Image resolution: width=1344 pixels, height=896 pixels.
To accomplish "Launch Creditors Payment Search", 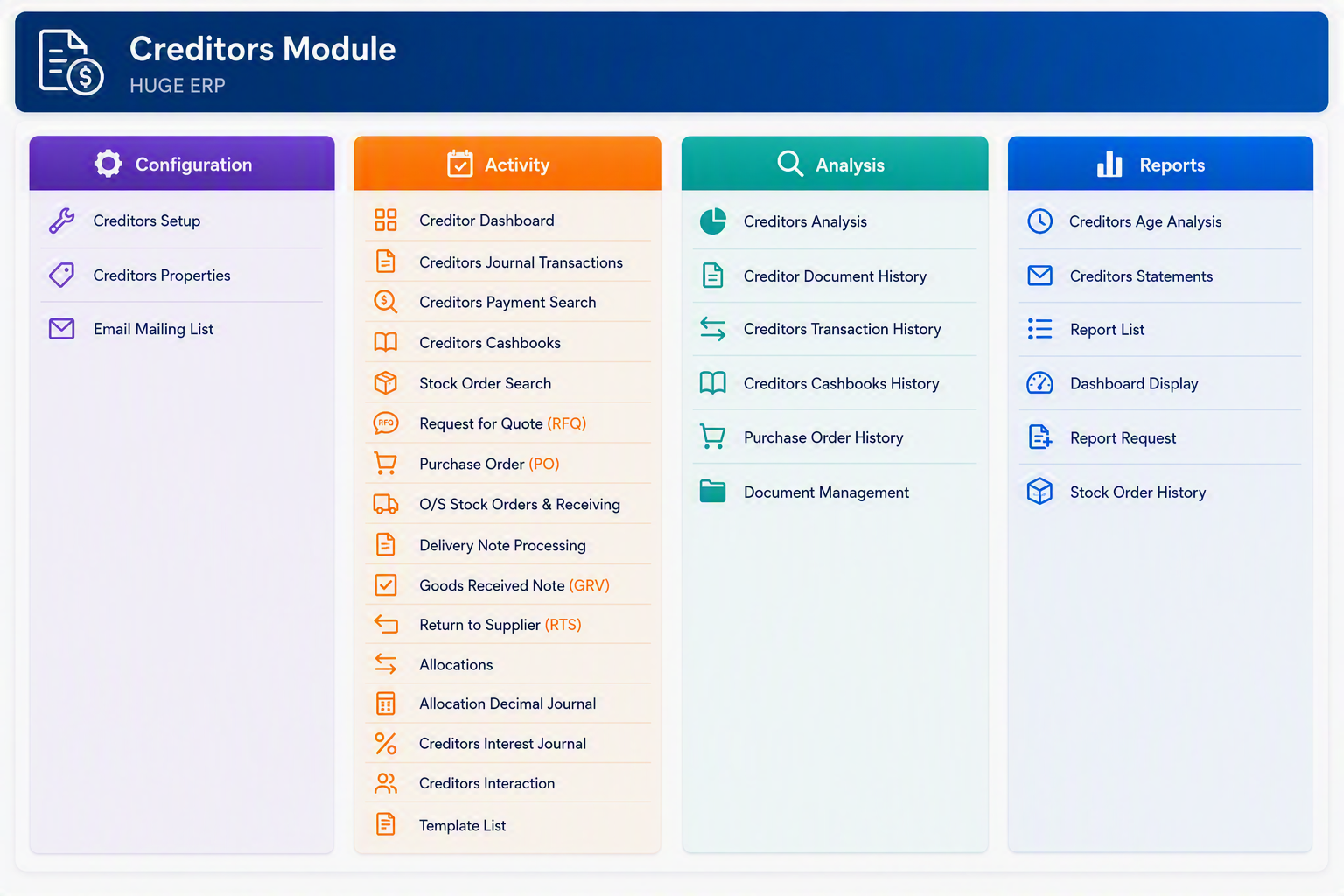I will click(x=507, y=302).
